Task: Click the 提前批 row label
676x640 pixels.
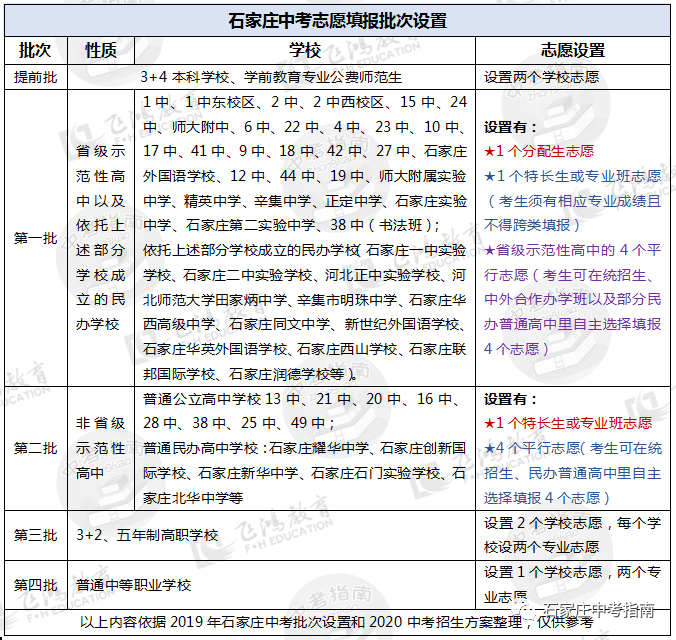Action: [35, 77]
